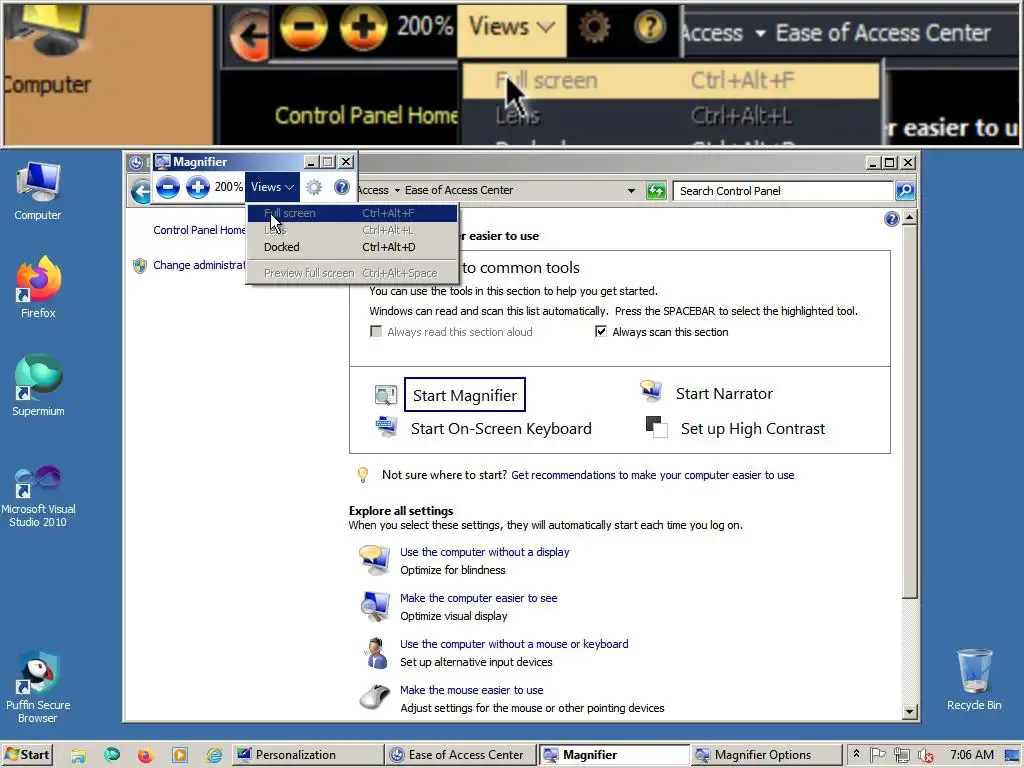Open Magnifier help question mark icon
This screenshot has height=768, width=1024.
[x=342, y=187]
